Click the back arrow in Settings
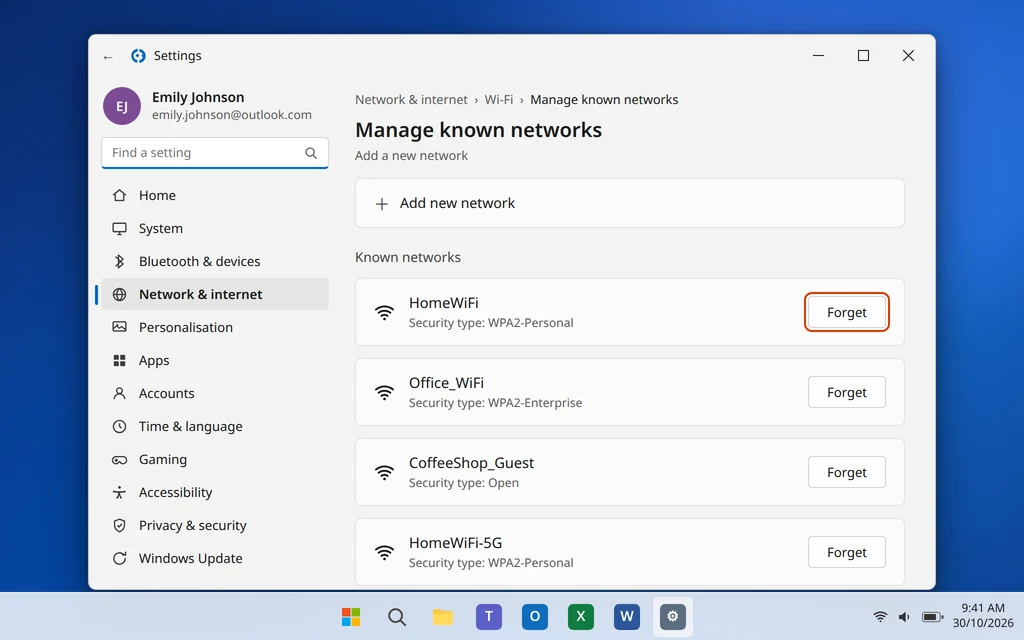The height and width of the screenshot is (640, 1024). tap(108, 57)
